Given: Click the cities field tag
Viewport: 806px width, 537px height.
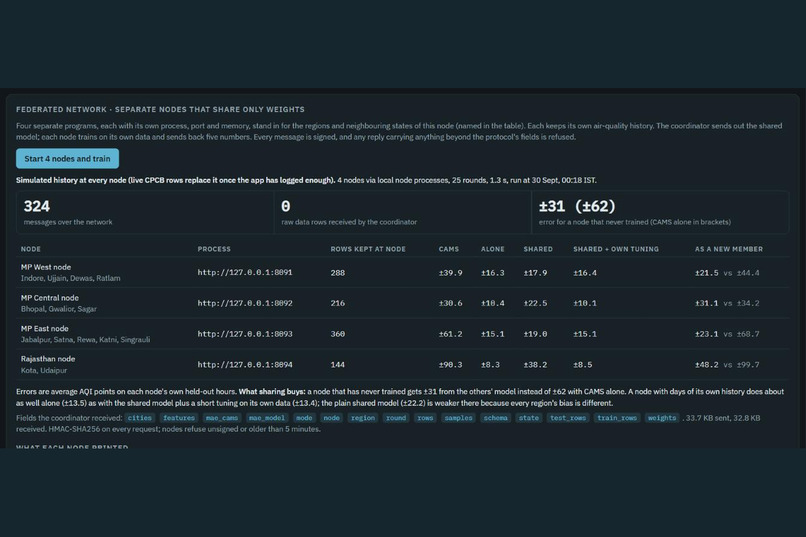Looking at the screenshot, I should click(x=139, y=418).
